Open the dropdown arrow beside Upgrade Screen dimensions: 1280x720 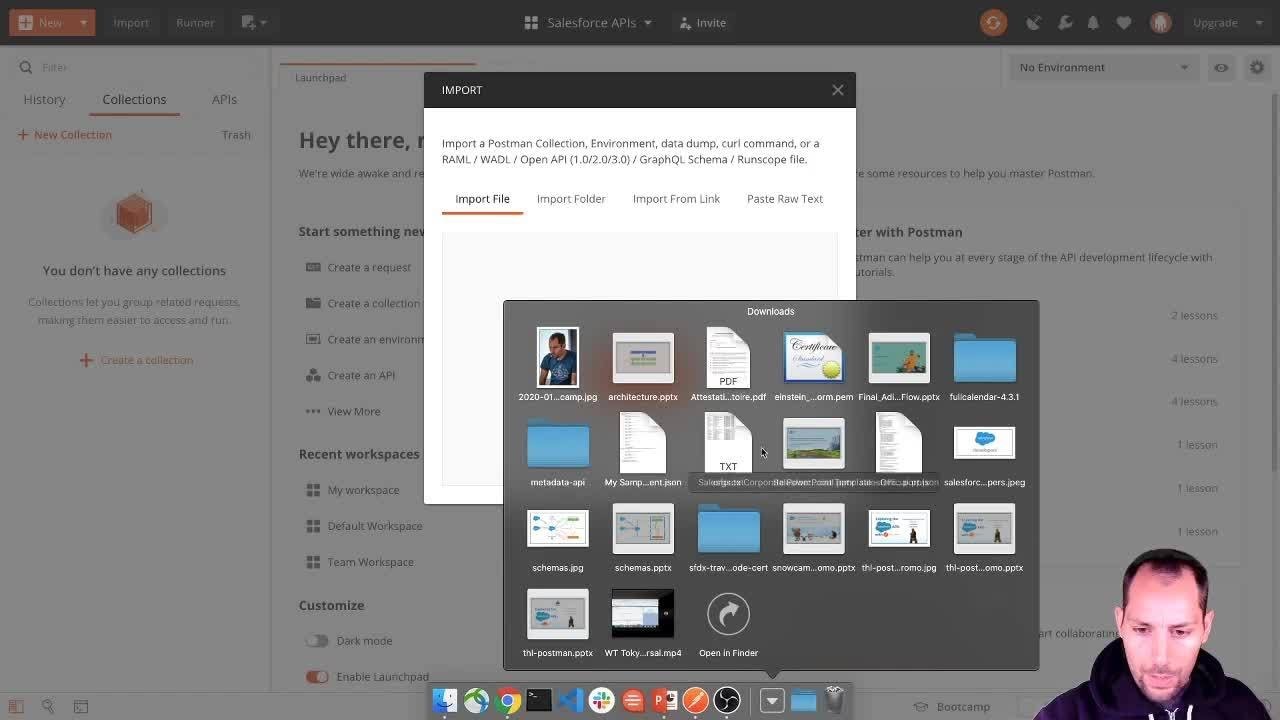(1257, 22)
